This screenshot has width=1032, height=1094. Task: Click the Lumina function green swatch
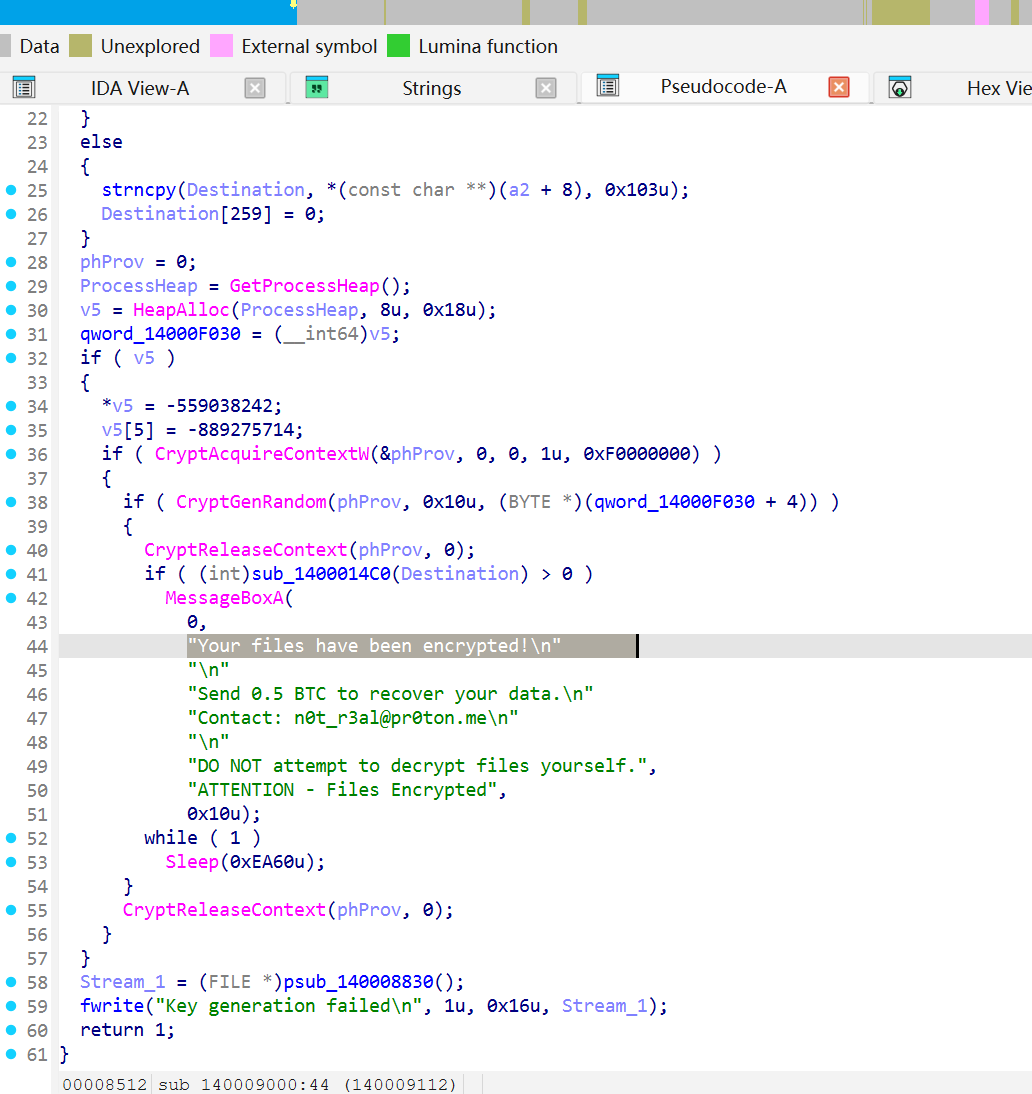pyautogui.click(x=398, y=46)
